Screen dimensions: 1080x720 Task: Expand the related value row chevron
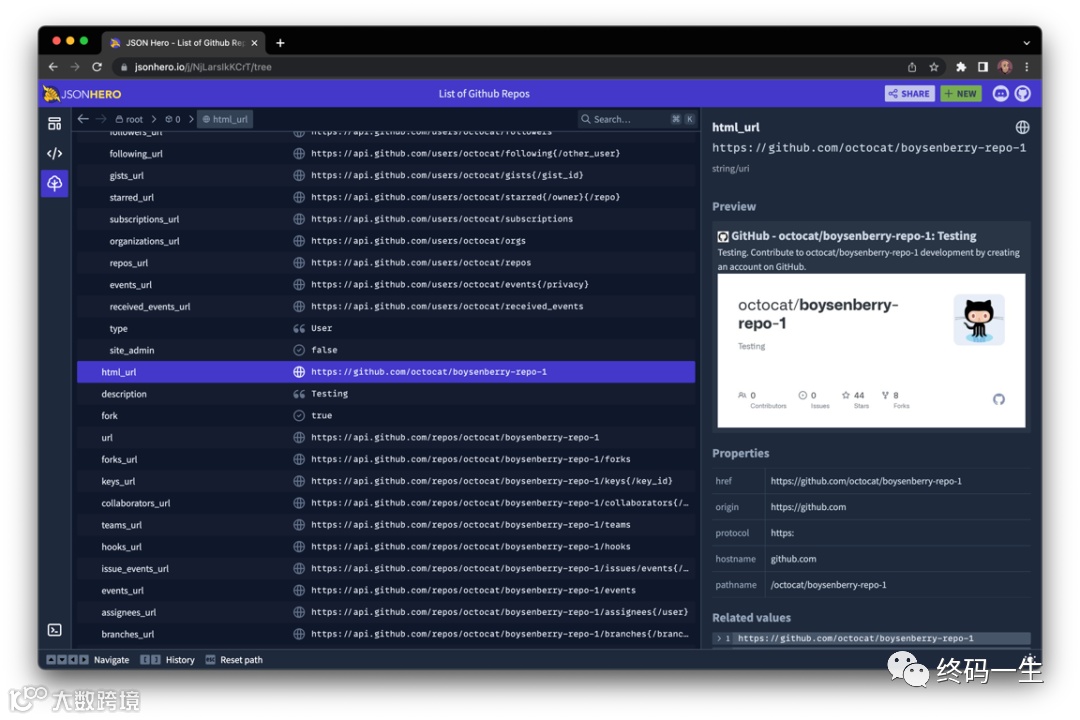tap(719, 639)
